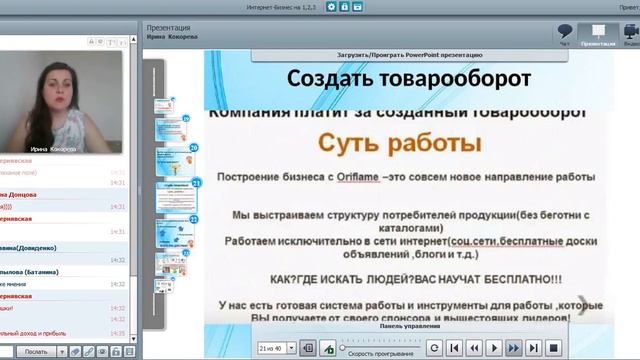Click the save chat icon

[129, 351]
